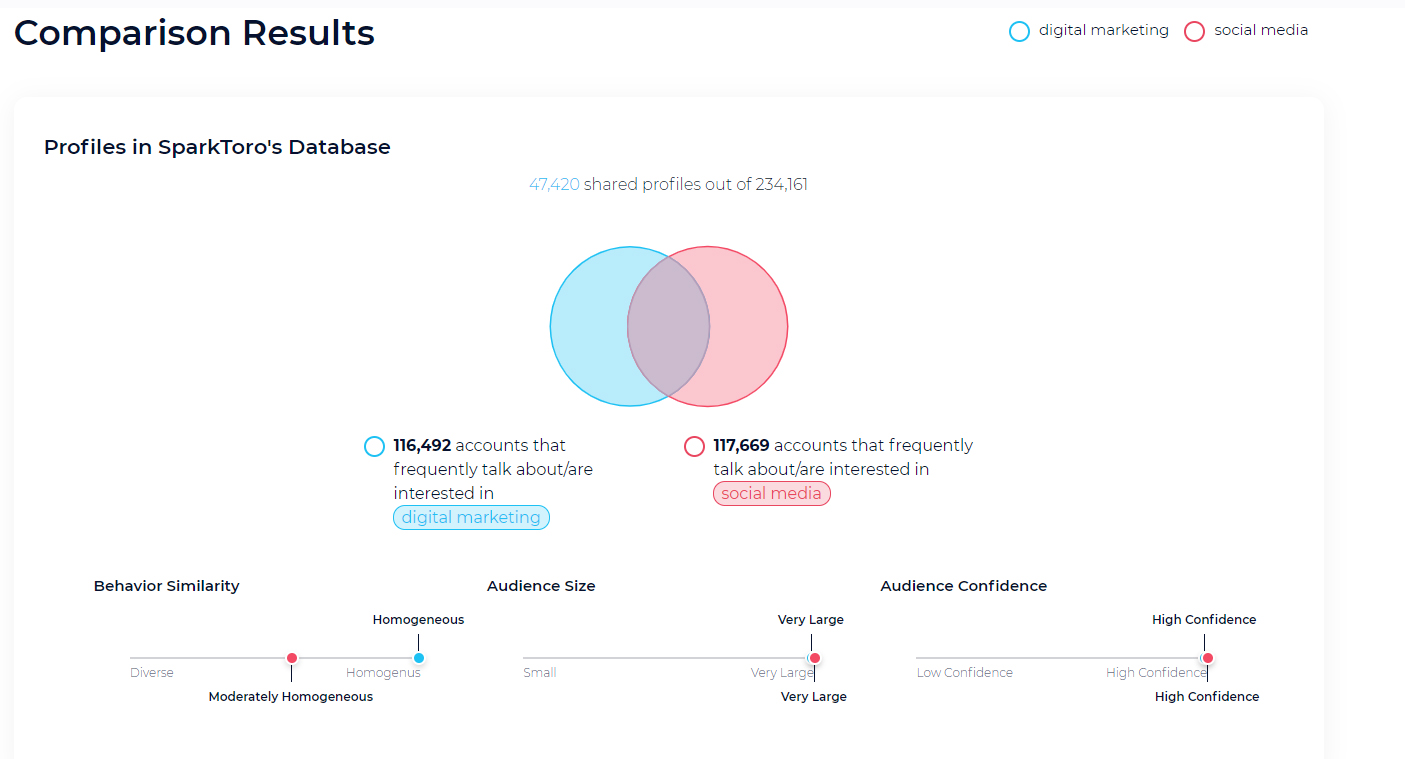
Task: Click the 'Behavior Similarity' heading
Action: pos(167,586)
